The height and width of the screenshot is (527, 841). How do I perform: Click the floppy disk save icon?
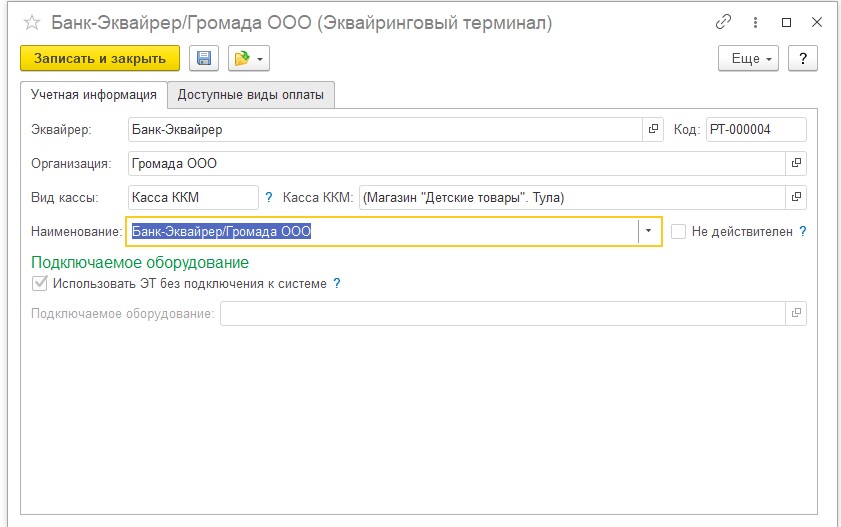point(204,59)
